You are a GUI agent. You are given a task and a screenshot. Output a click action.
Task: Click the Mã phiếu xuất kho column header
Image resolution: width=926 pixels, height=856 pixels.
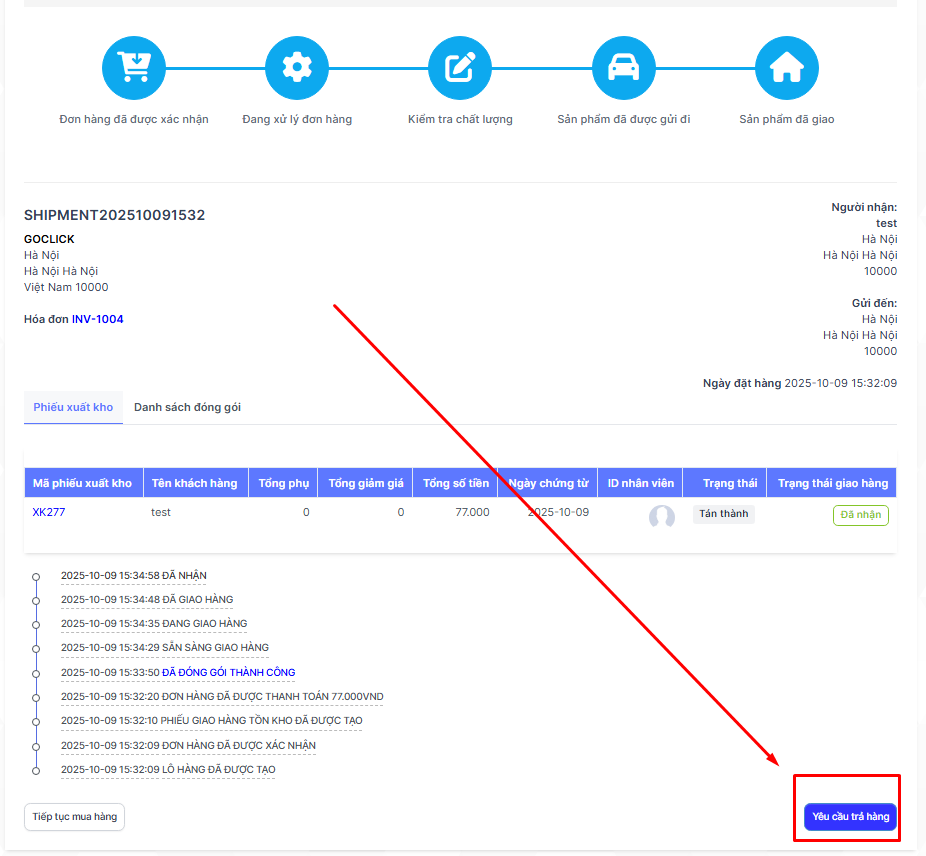(x=83, y=484)
